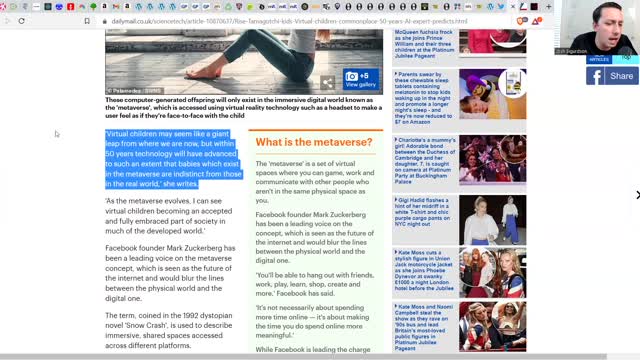Image resolution: width=640 pixels, height=360 pixels.
Task: Click the horizontal scrollbar at the page bottom
Action: coord(303,357)
